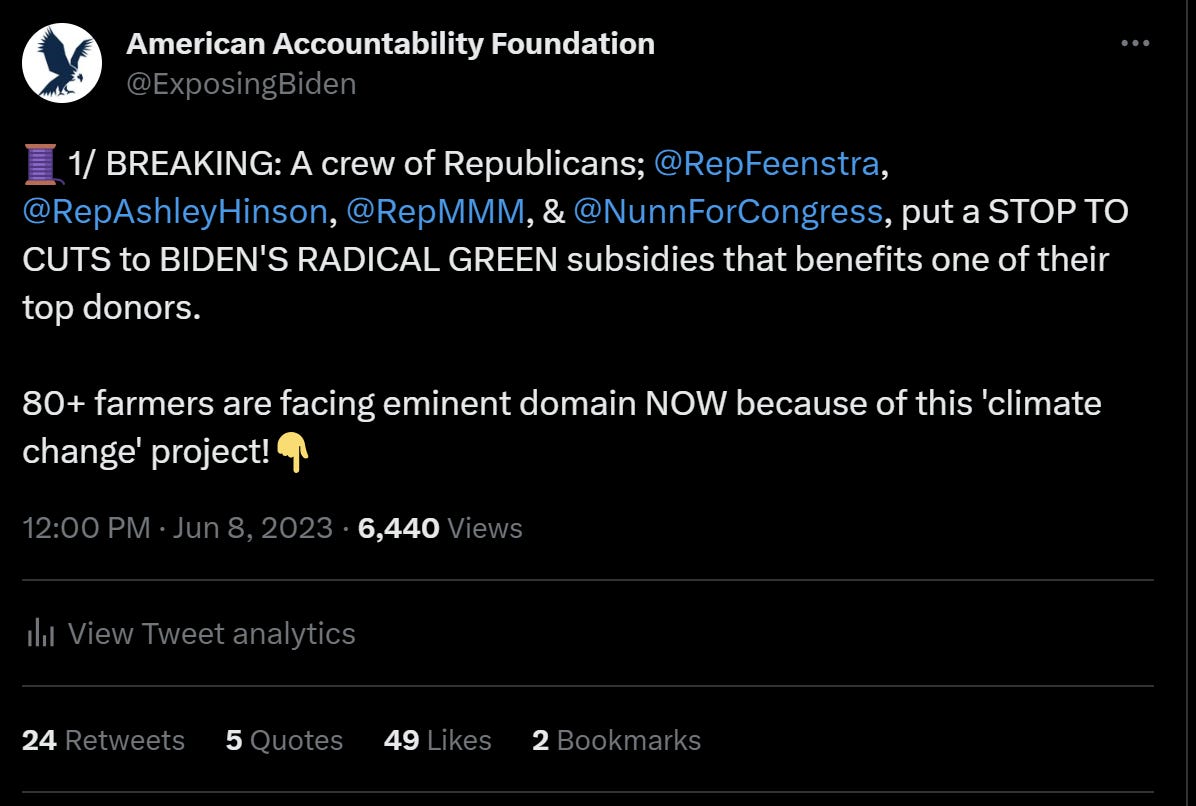Open the @RepAshleyHinson profile mention

click(x=175, y=211)
